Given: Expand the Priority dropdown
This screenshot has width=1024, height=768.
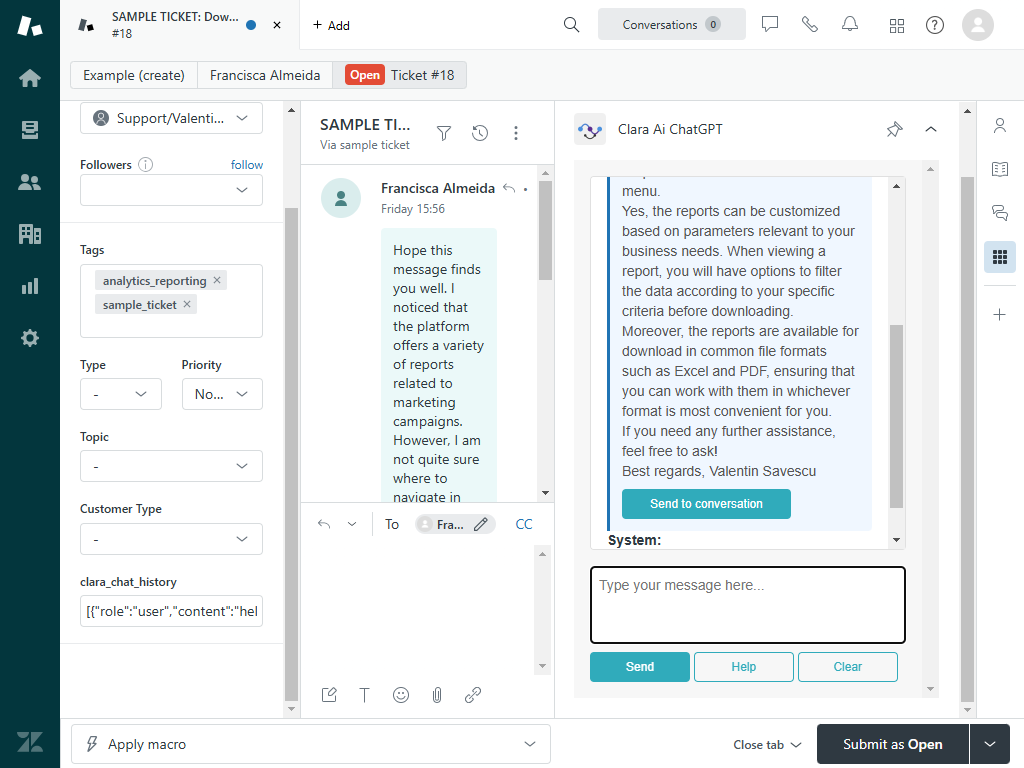Looking at the screenshot, I should [222, 394].
